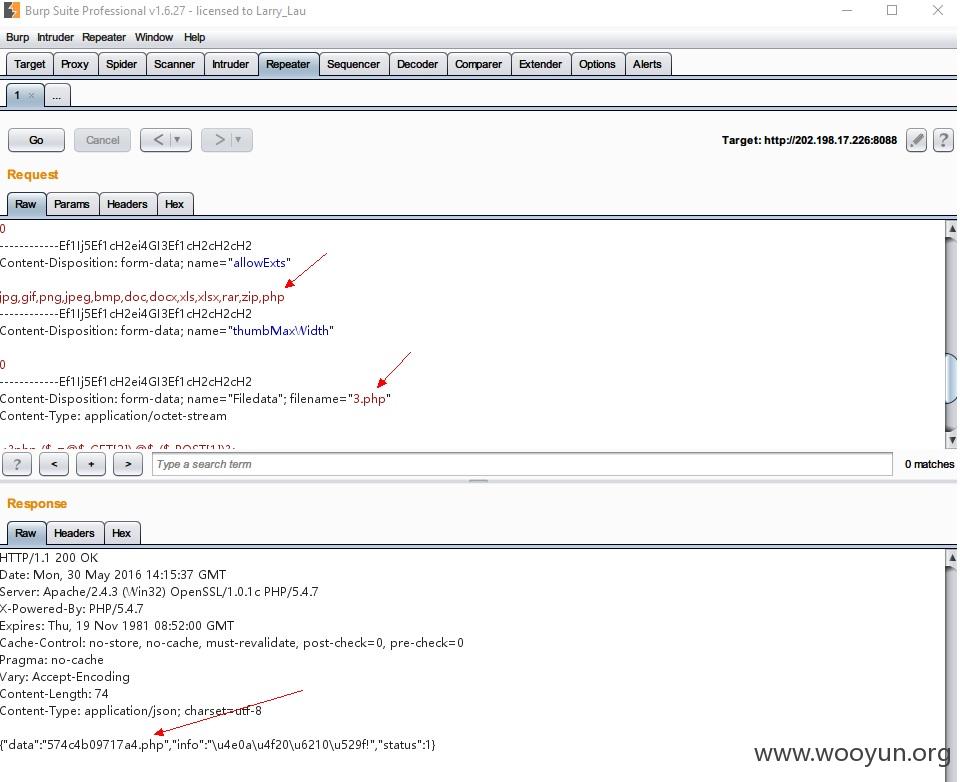Image resolution: width=960 pixels, height=782 pixels.
Task: Click the Content-Length: 74 header line
Action: [54, 694]
